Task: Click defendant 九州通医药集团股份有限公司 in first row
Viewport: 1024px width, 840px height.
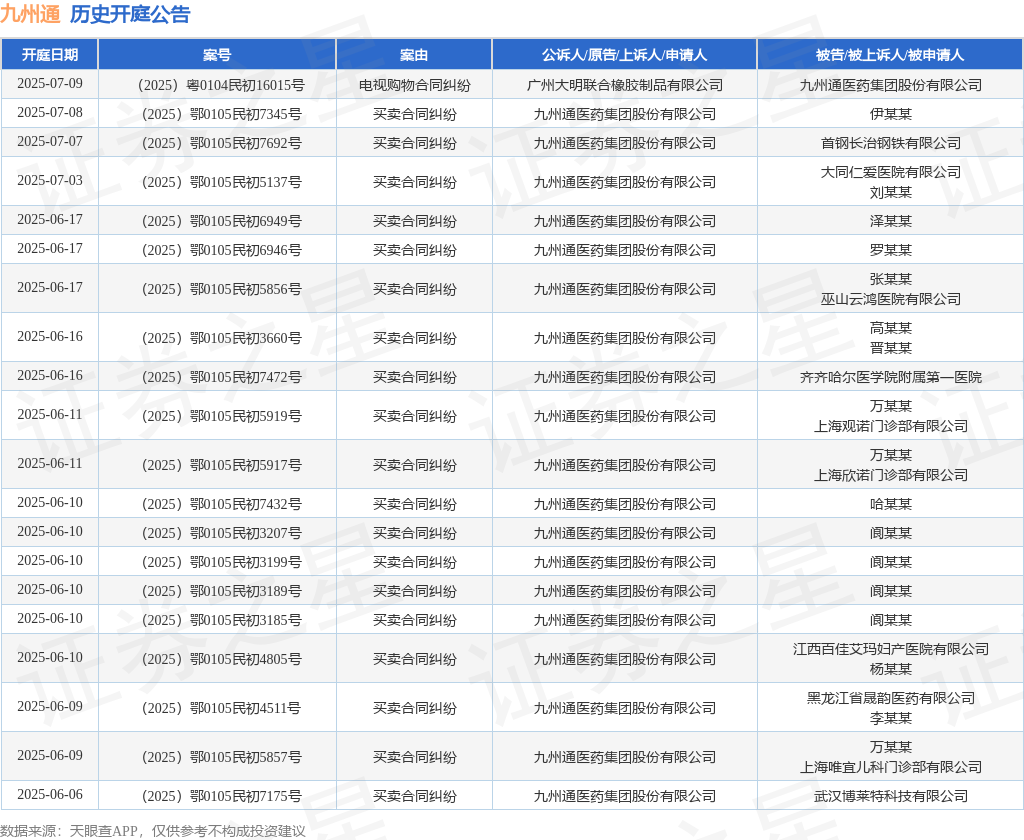Action: (x=890, y=85)
